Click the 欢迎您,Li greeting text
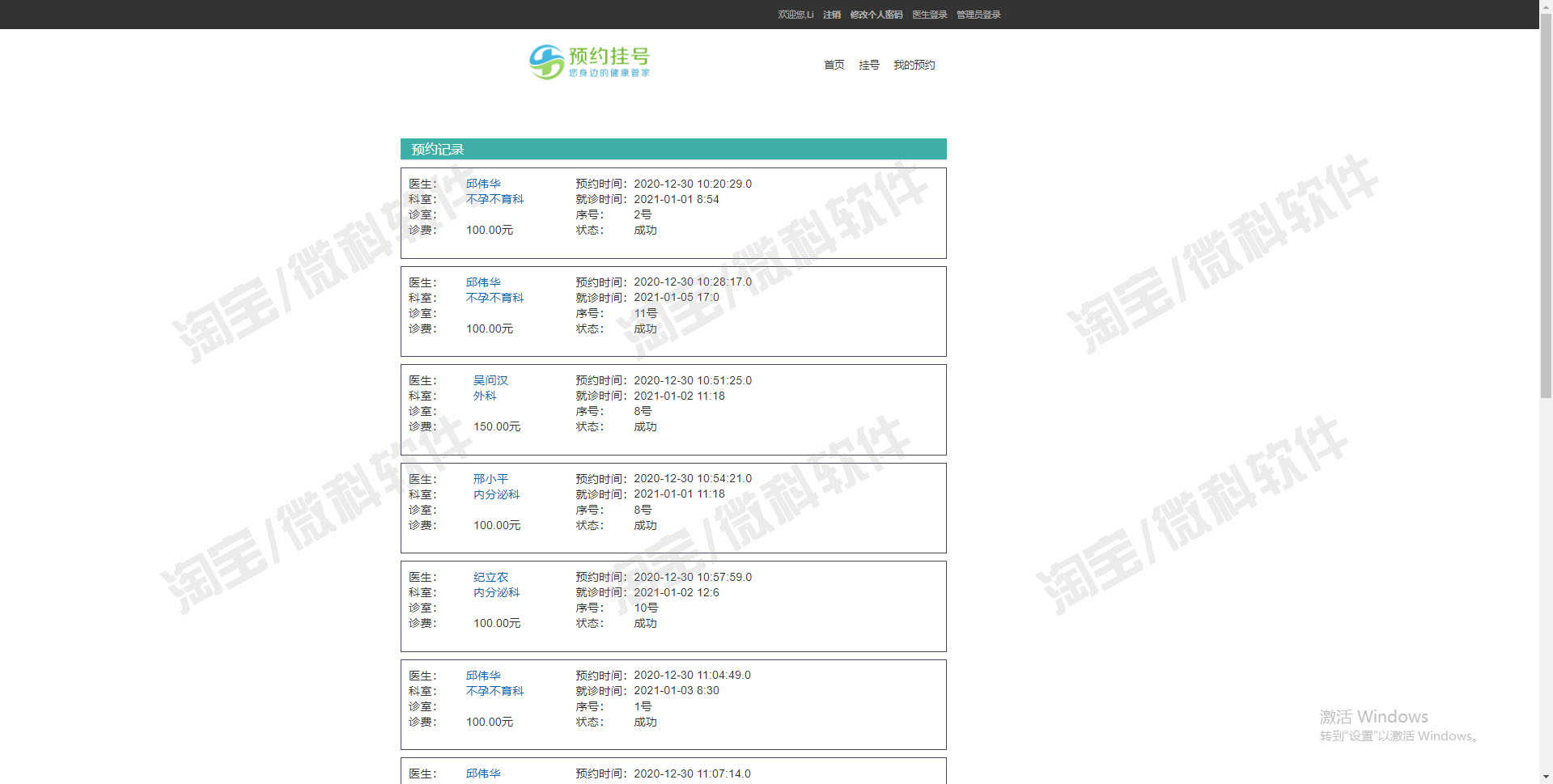Screen dimensions: 1553x784 (796, 15)
